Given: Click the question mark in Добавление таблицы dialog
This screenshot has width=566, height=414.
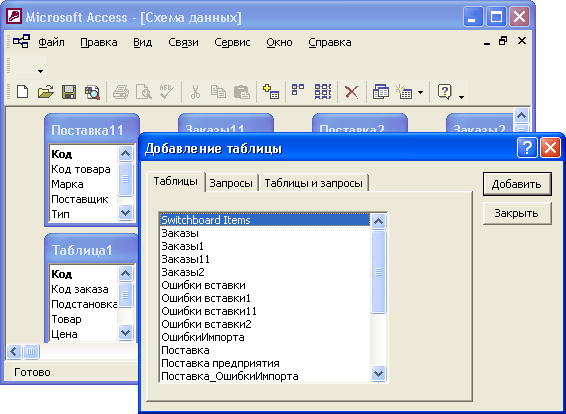Looking at the screenshot, I should click(527, 147).
